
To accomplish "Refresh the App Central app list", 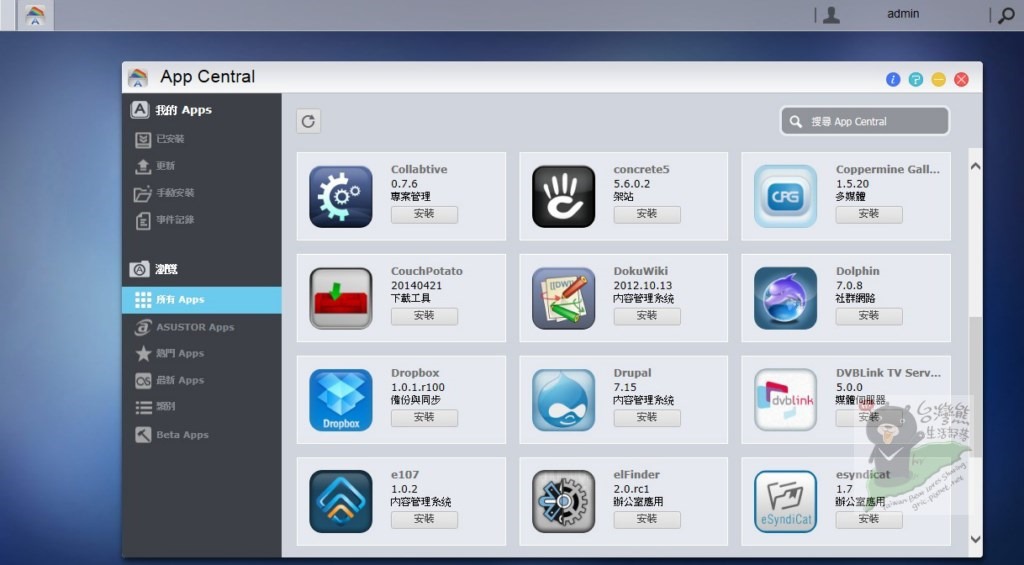I will tap(308, 121).
